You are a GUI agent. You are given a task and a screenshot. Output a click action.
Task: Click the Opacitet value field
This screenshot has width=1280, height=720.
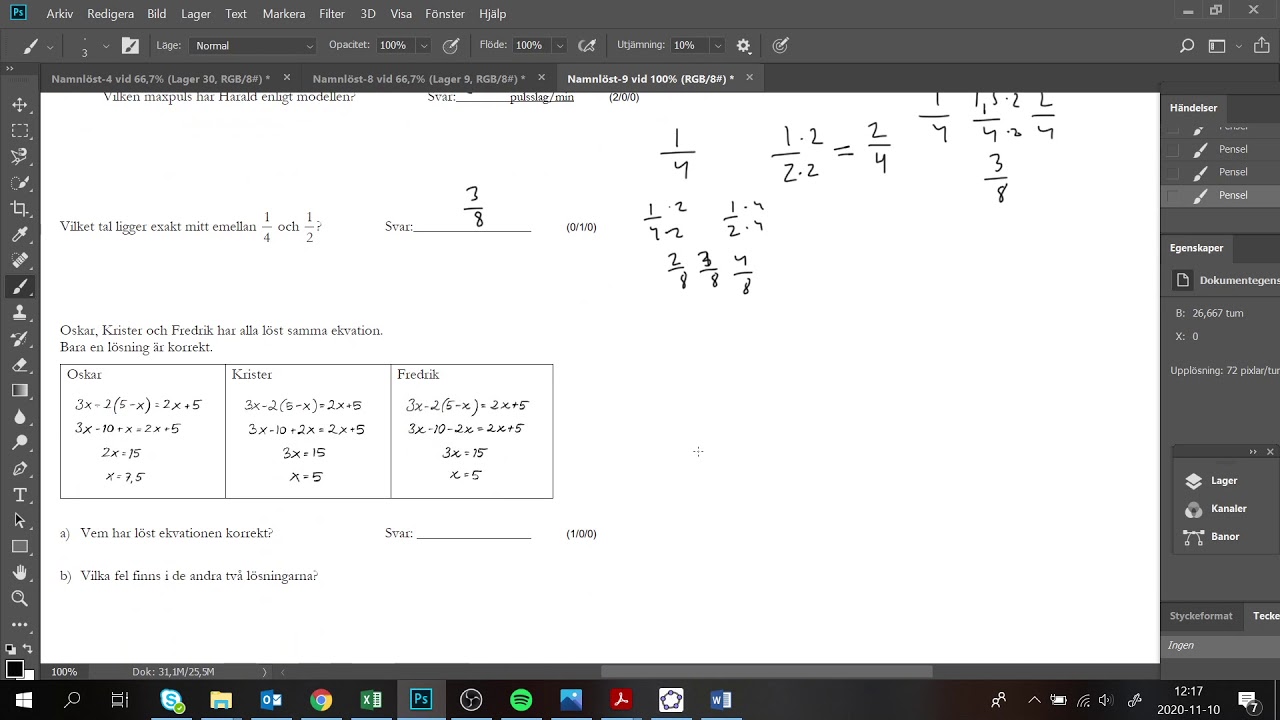(x=396, y=45)
